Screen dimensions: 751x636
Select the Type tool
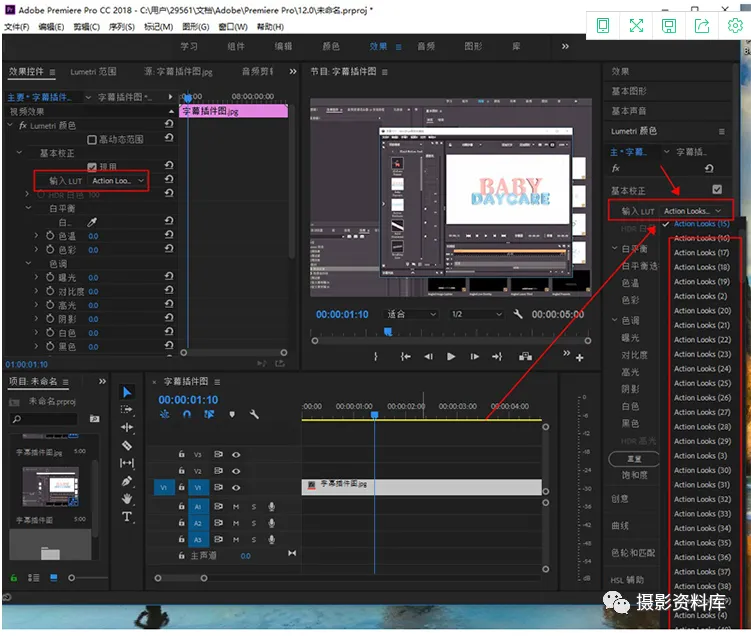[x=127, y=517]
